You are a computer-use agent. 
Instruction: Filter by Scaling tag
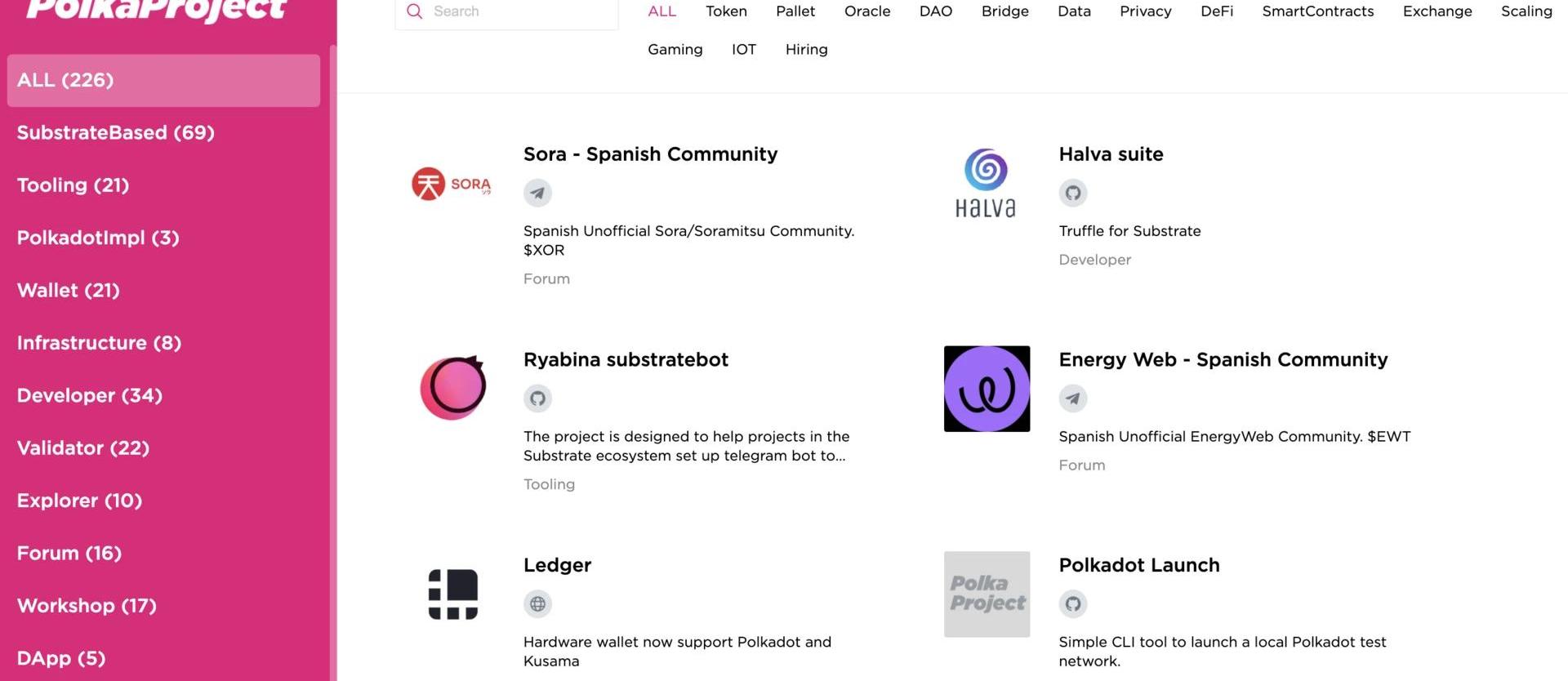point(1526,11)
